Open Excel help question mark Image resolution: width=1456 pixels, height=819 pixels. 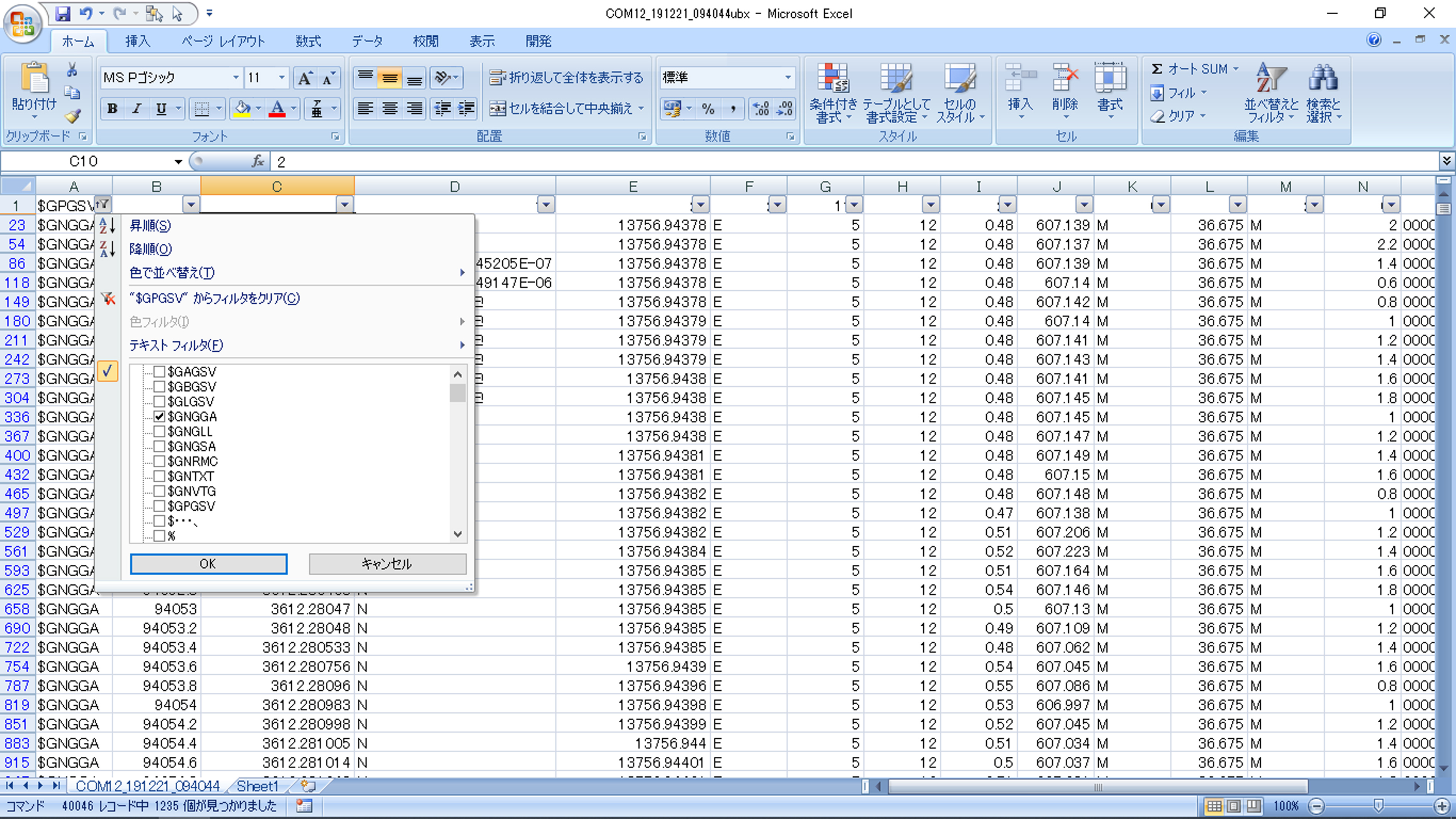pos(1374,40)
